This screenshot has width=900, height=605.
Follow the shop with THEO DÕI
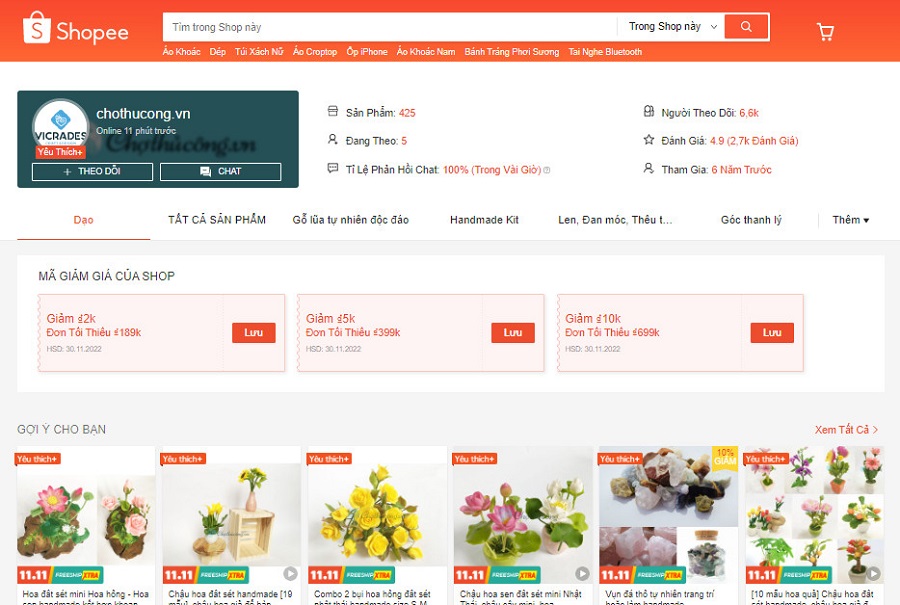coord(92,171)
